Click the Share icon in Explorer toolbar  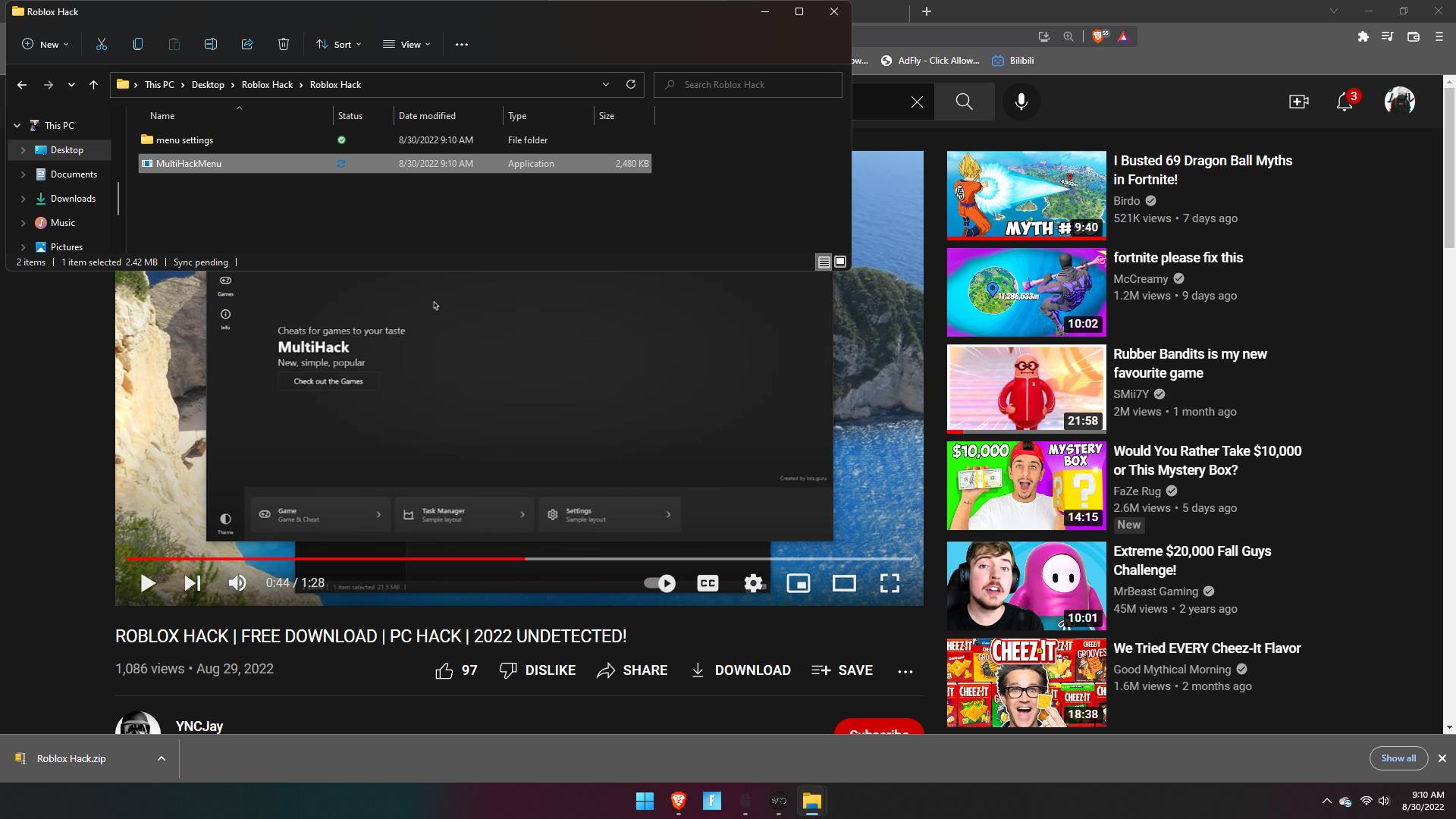(x=247, y=44)
